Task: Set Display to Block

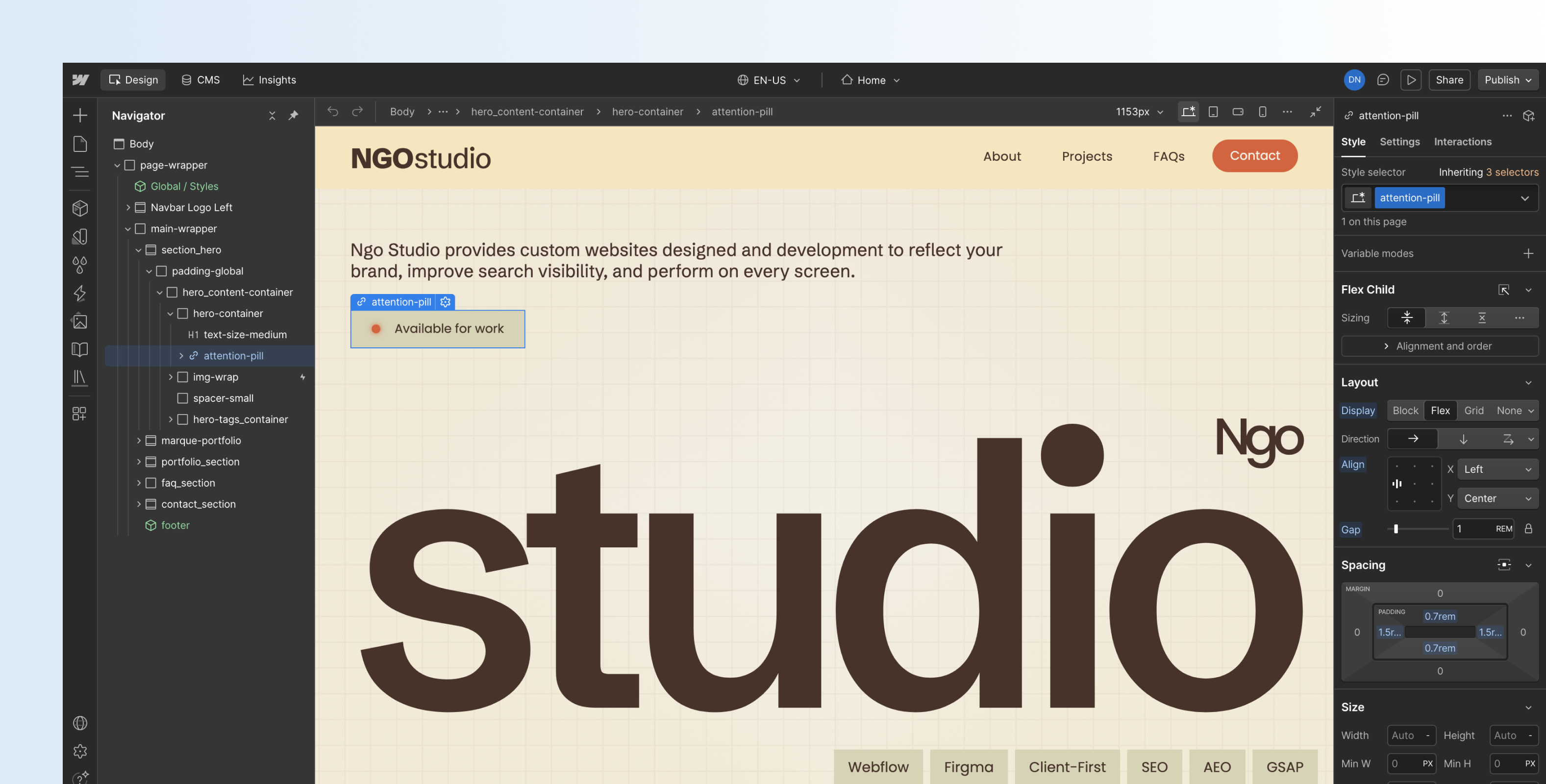Action: (x=1405, y=410)
